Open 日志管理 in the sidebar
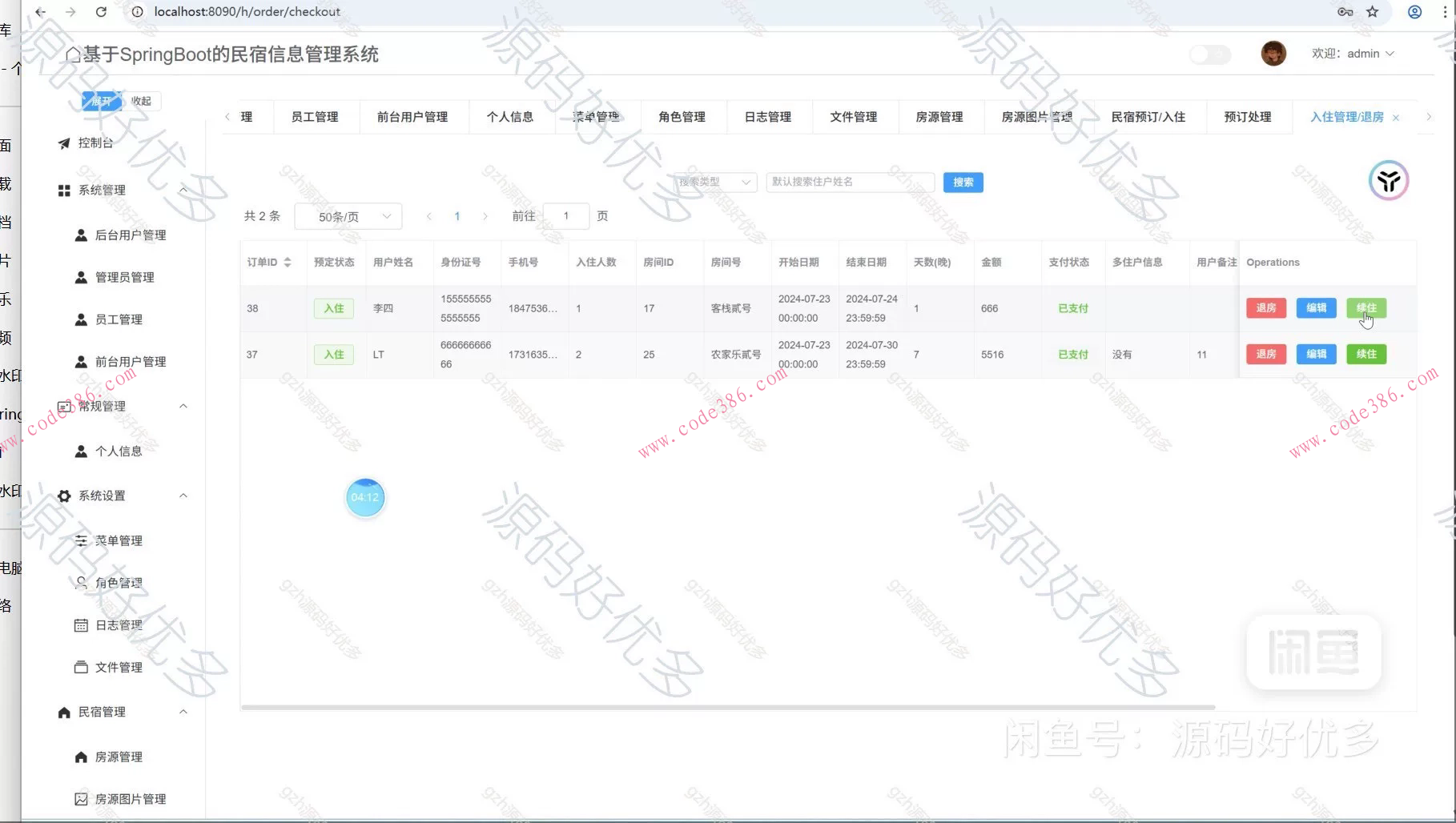Viewport: 1456px width, 823px height. coord(119,625)
